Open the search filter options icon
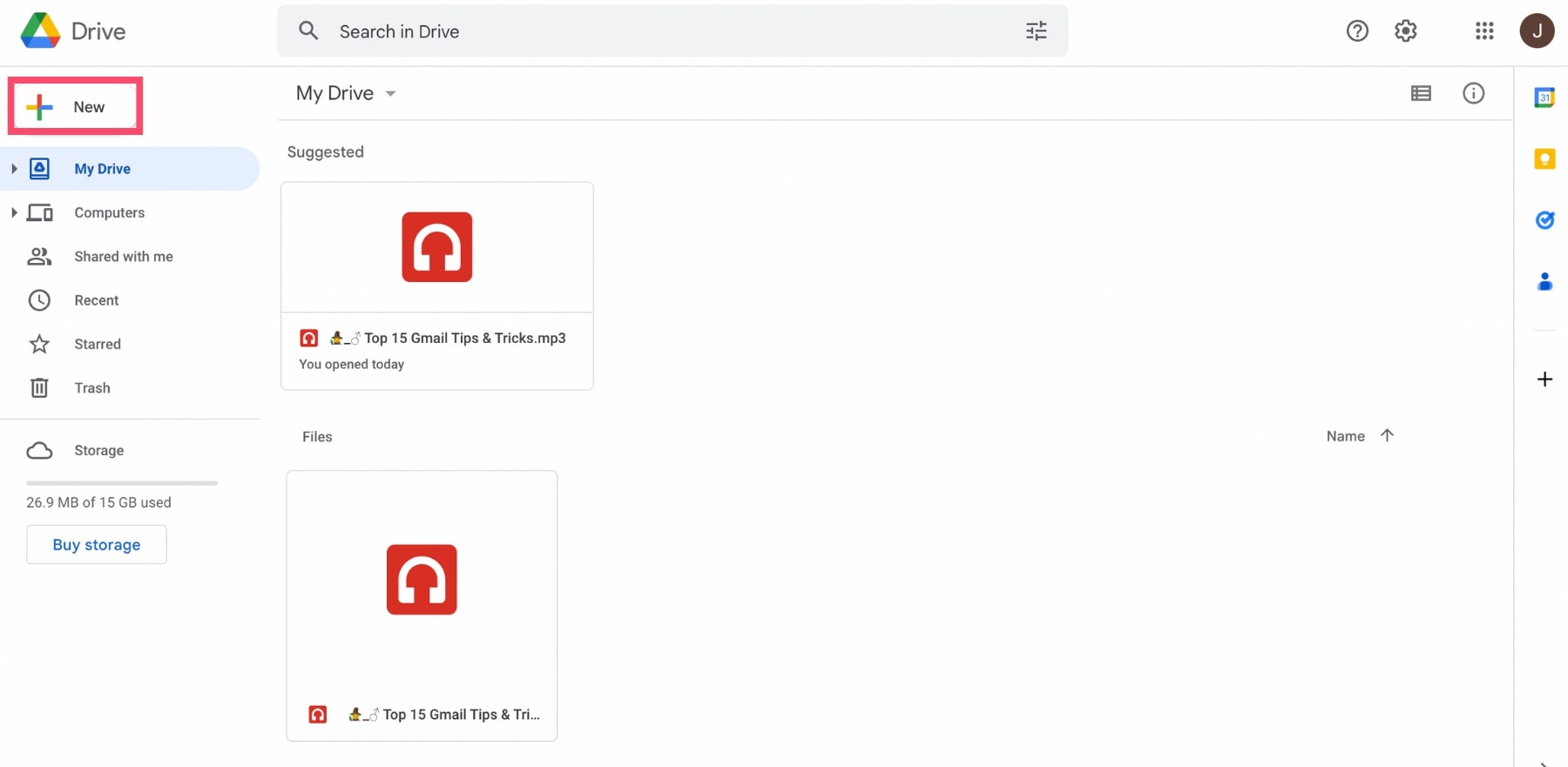This screenshot has height=767, width=1568. click(1036, 31)
